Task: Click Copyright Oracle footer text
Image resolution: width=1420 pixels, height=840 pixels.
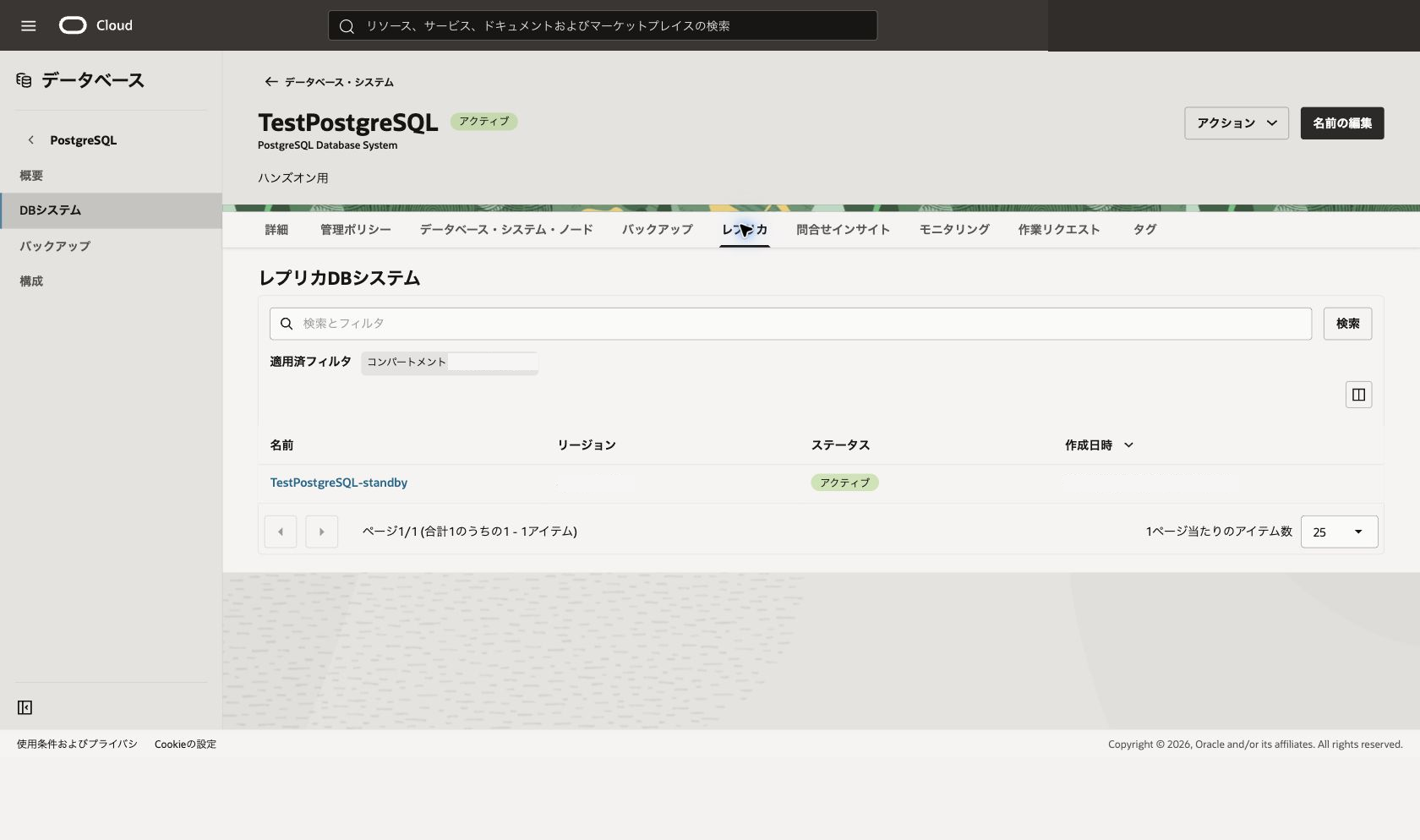Action: 1255,745
